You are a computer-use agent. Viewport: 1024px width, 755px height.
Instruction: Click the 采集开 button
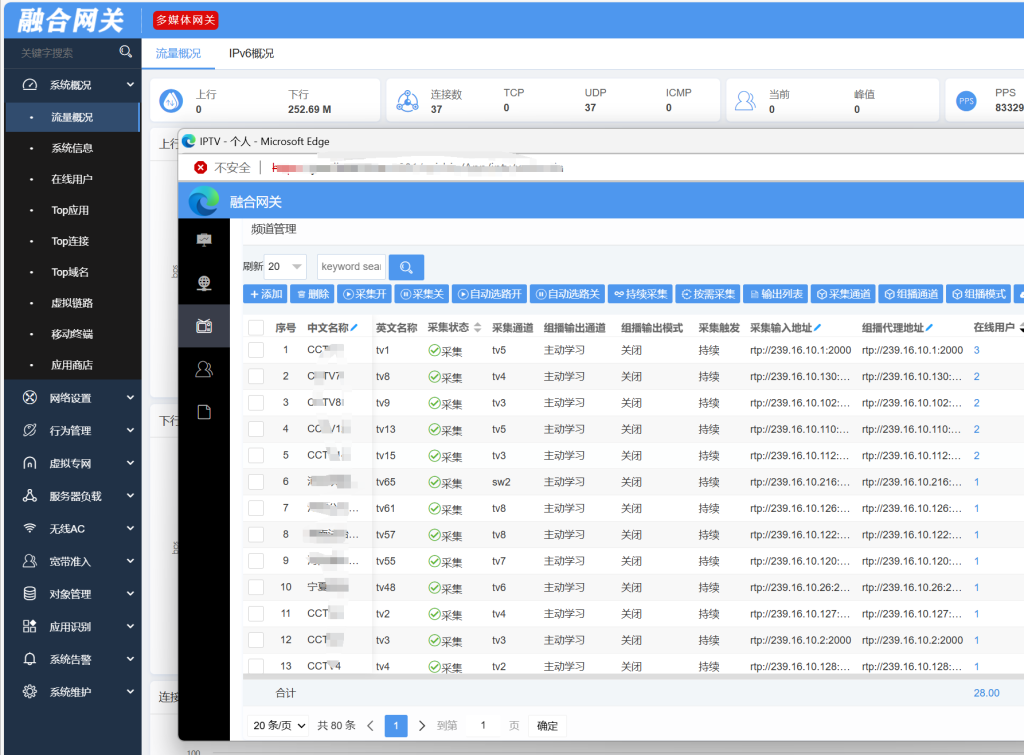365,294
